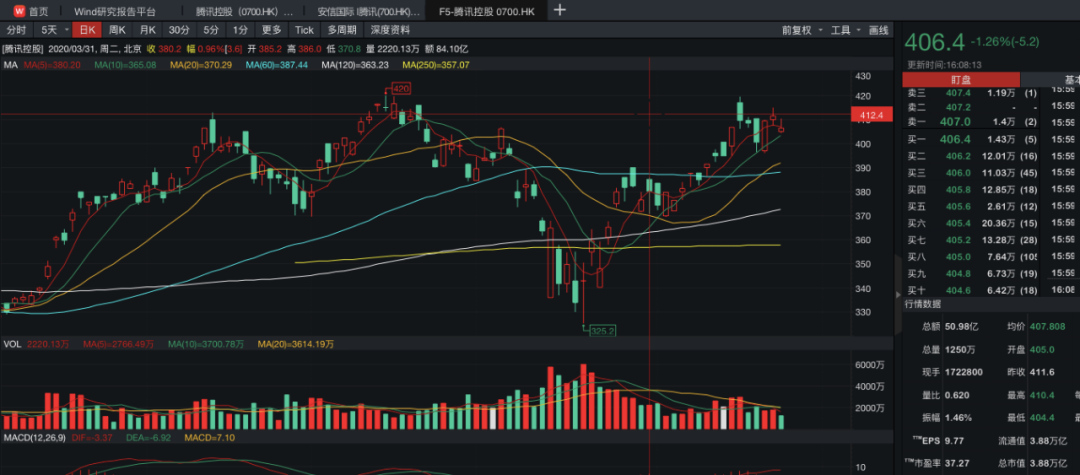1080x475 pixels.
Task: Open 深度资料 in-depth data
Action: click(x=390, y=30)
